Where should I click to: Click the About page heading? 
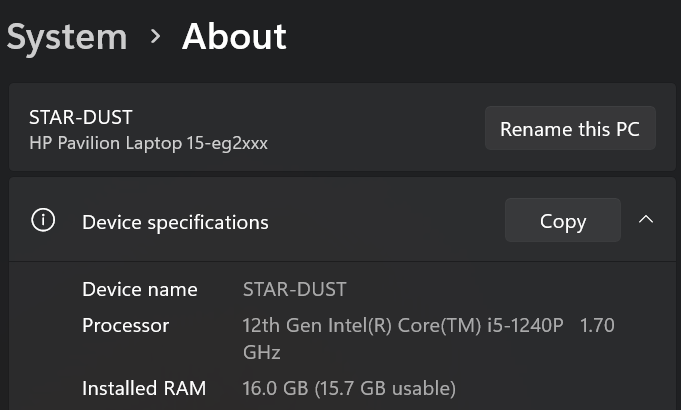click(234, 37)
